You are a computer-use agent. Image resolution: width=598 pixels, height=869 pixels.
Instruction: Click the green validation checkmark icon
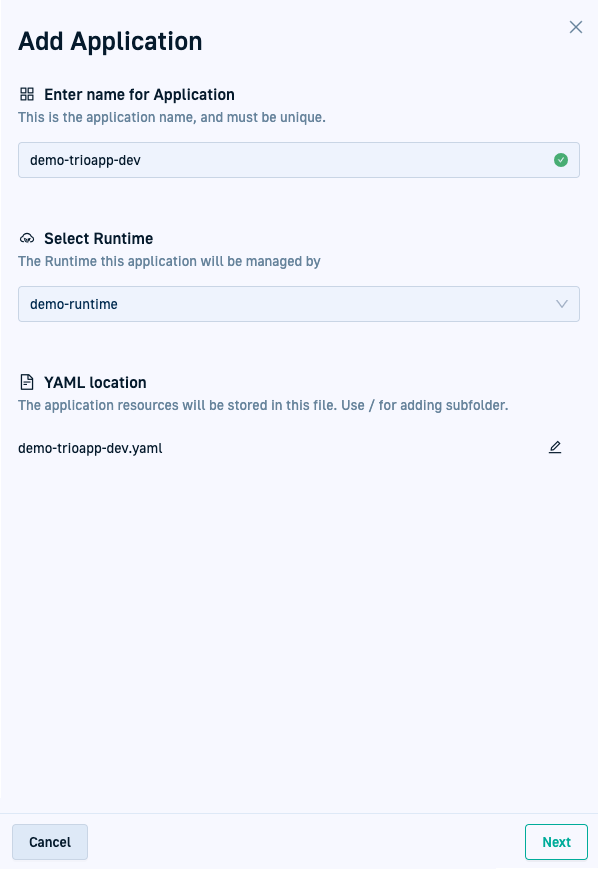(x=561, y=160)
